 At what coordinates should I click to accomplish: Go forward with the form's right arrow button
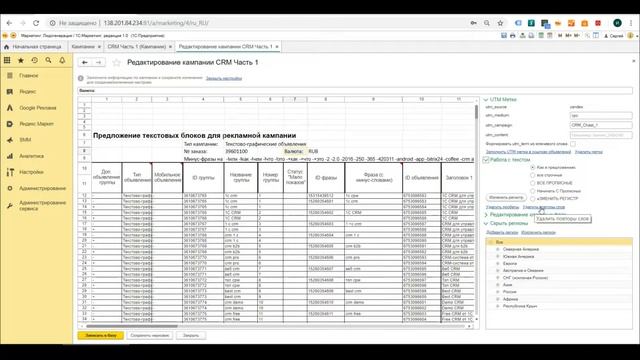point(98,62)
